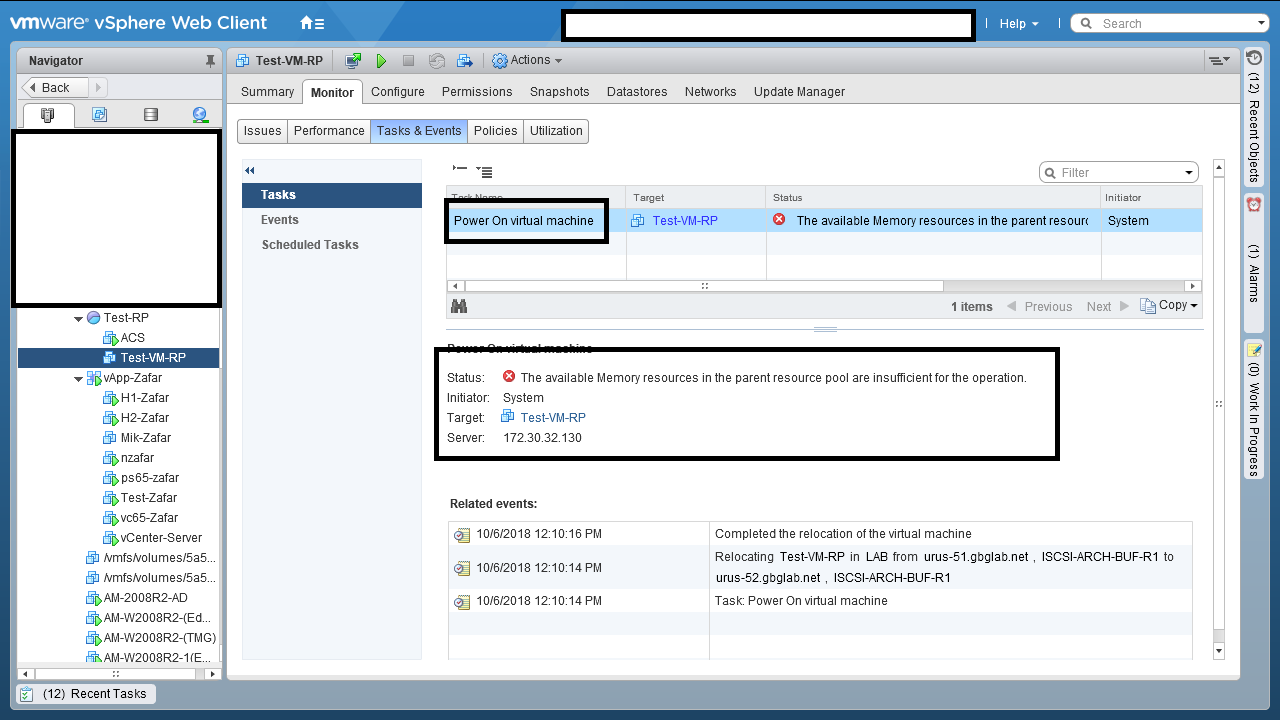Click the Back button in Navigator
Viewport: 1280px width, 720px height.
coord(55,88)
